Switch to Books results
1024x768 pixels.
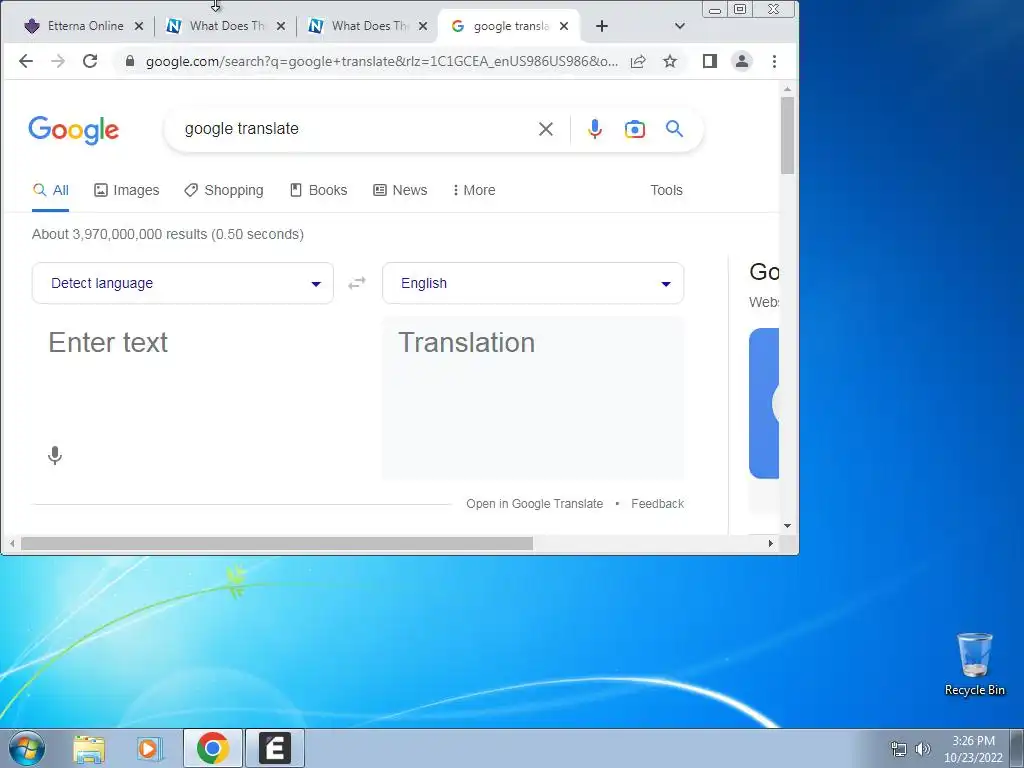[x=319, y=190]
